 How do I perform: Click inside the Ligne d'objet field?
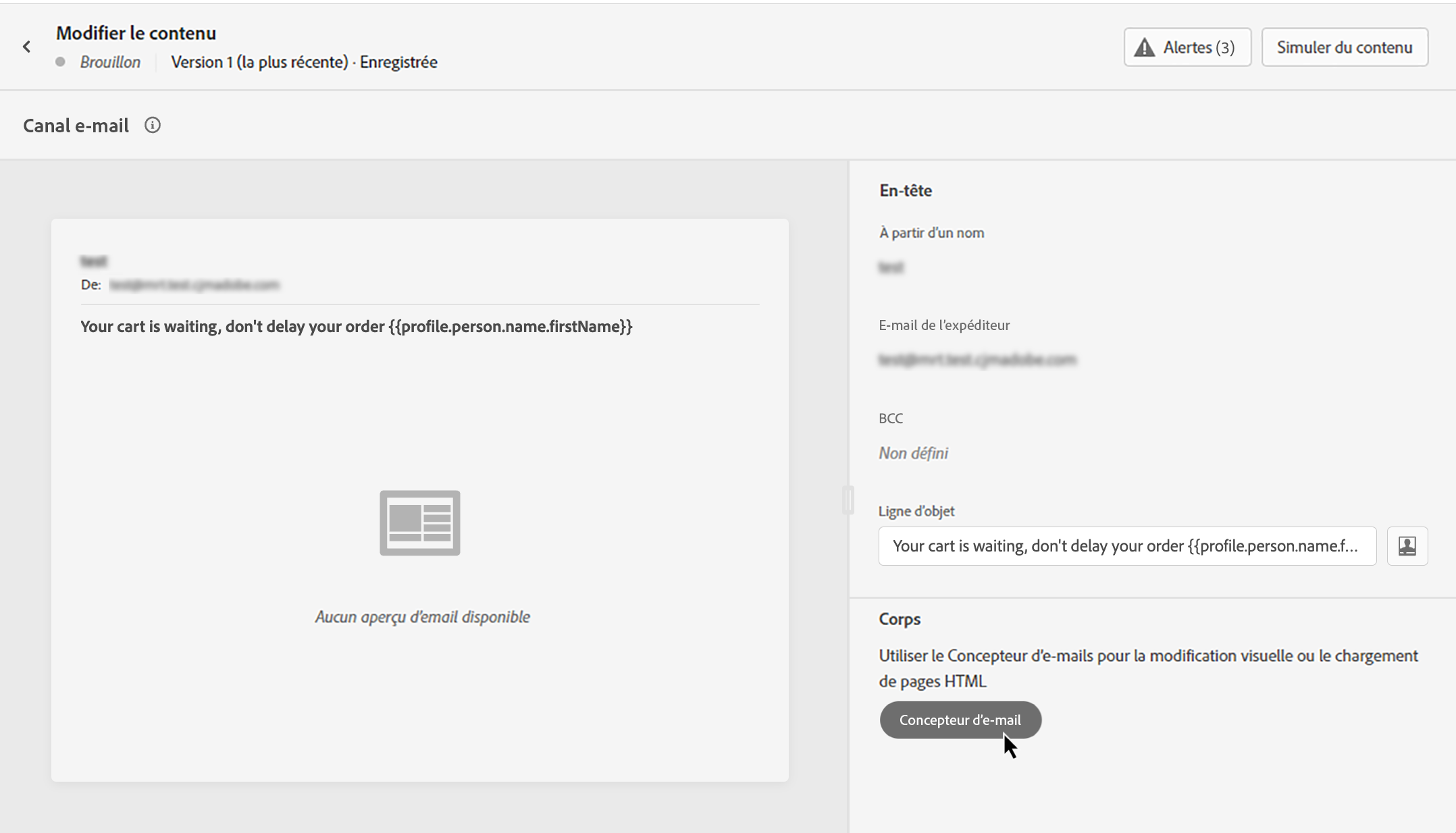click(1126, 546)
